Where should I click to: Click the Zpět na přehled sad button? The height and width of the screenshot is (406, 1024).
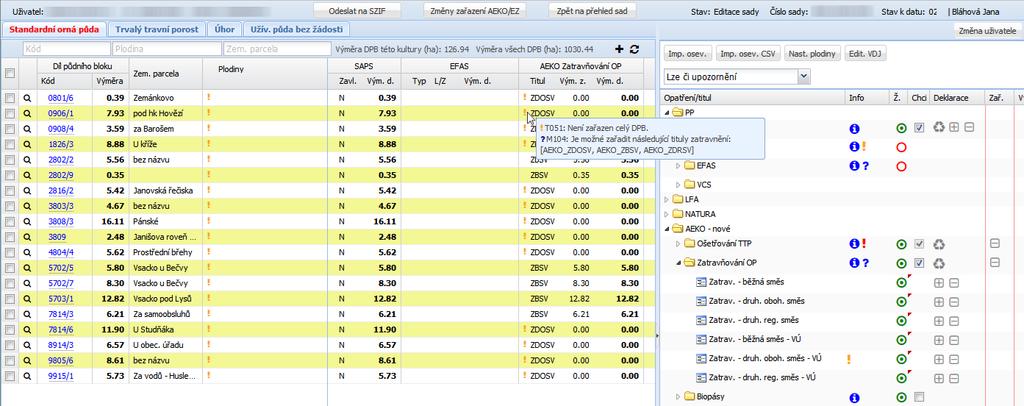(592, 11)
